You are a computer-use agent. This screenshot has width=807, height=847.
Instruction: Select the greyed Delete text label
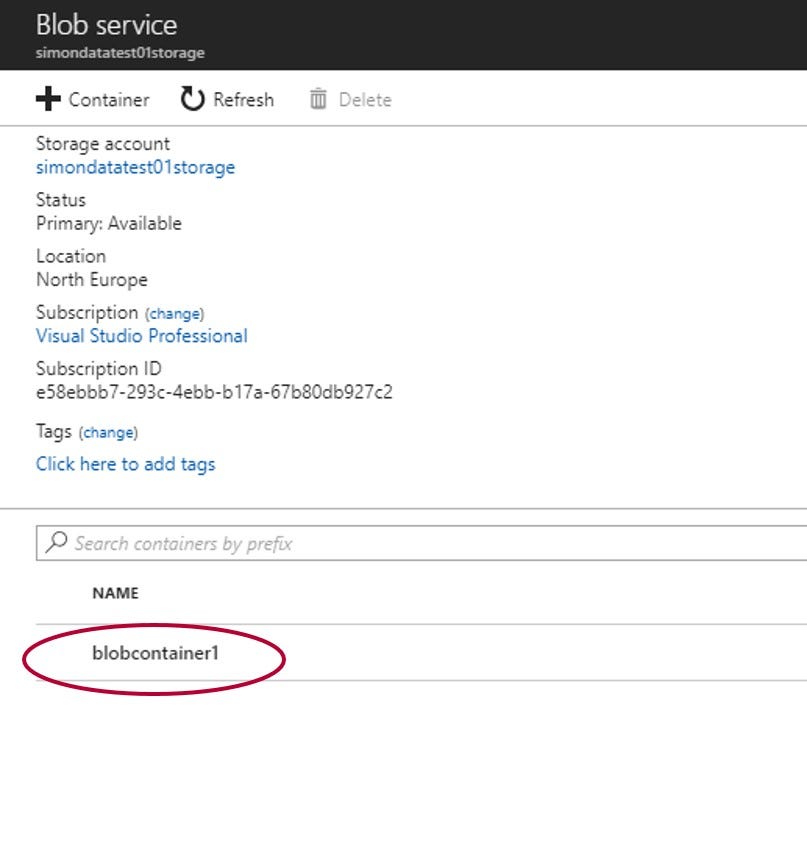point(365,99)
